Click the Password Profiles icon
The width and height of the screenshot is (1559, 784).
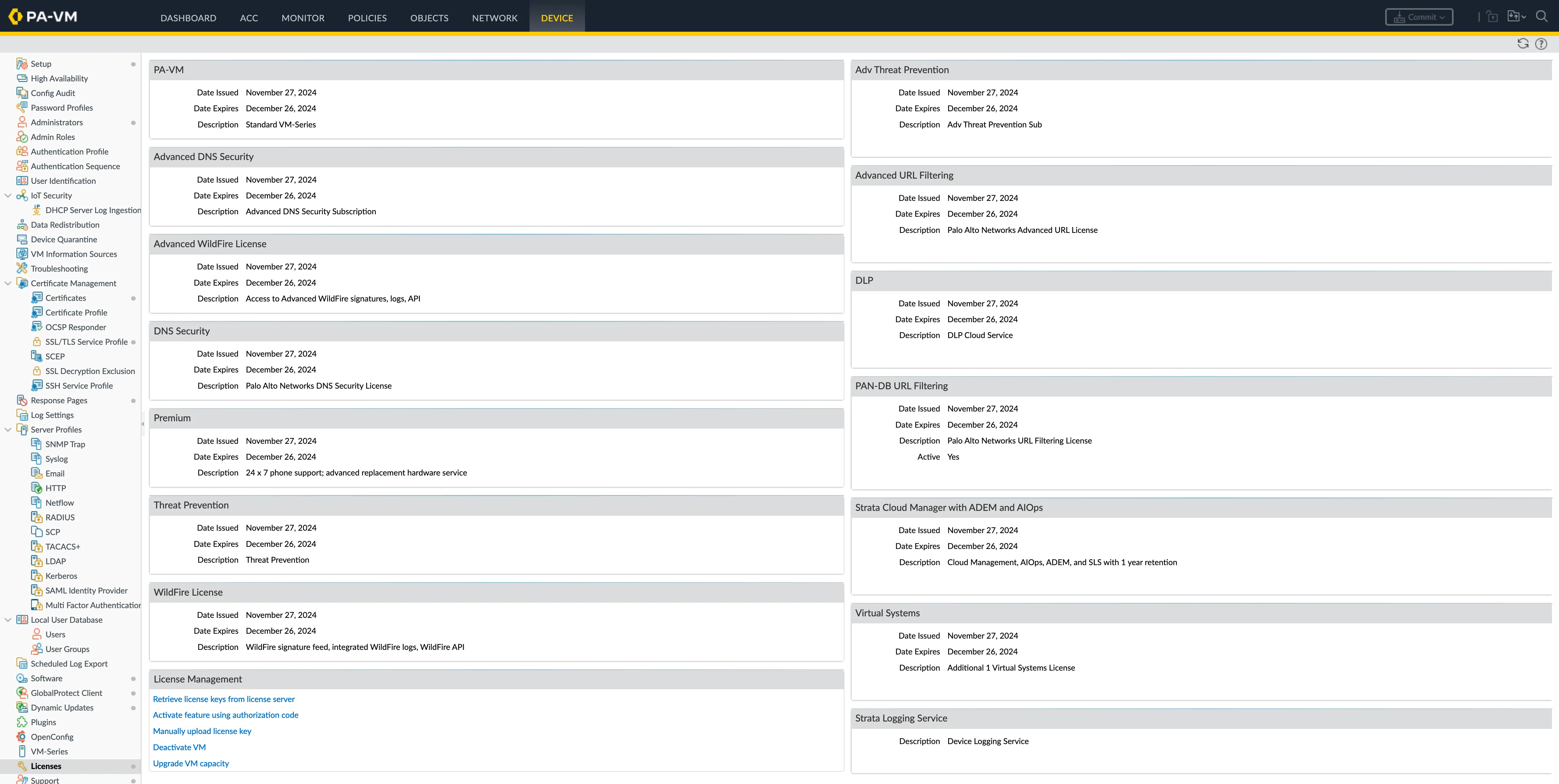point(22,107)
